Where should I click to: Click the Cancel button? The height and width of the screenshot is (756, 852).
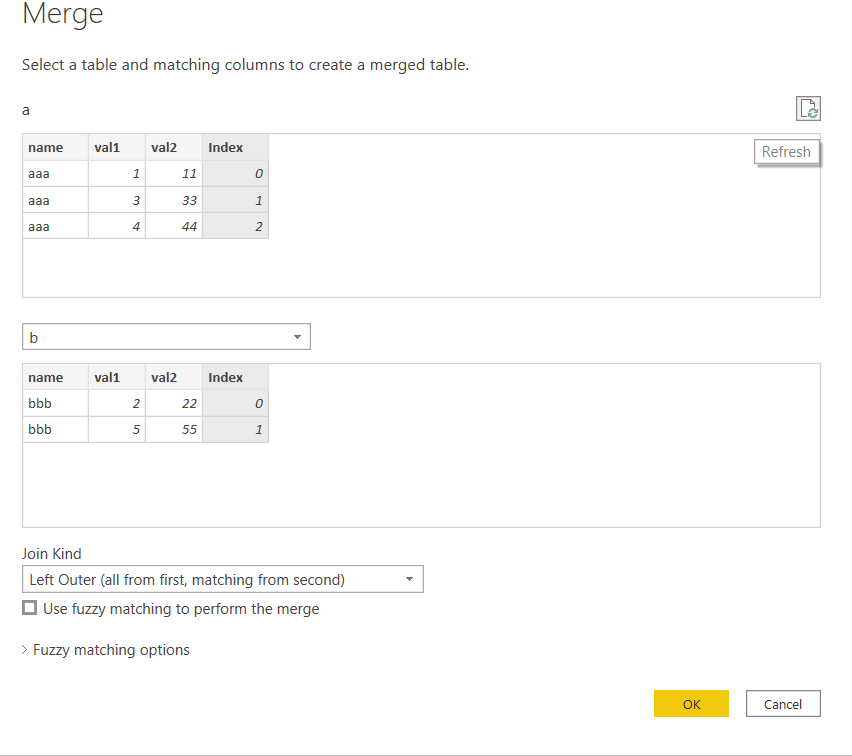783,704
